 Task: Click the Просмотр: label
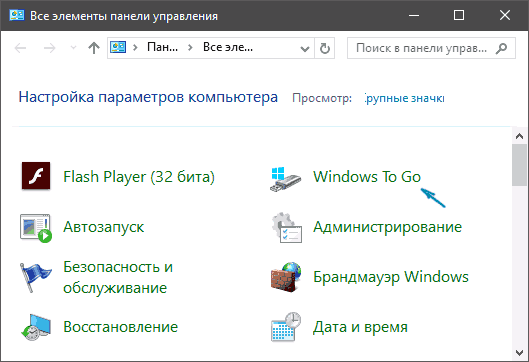(x=322, y=98)
